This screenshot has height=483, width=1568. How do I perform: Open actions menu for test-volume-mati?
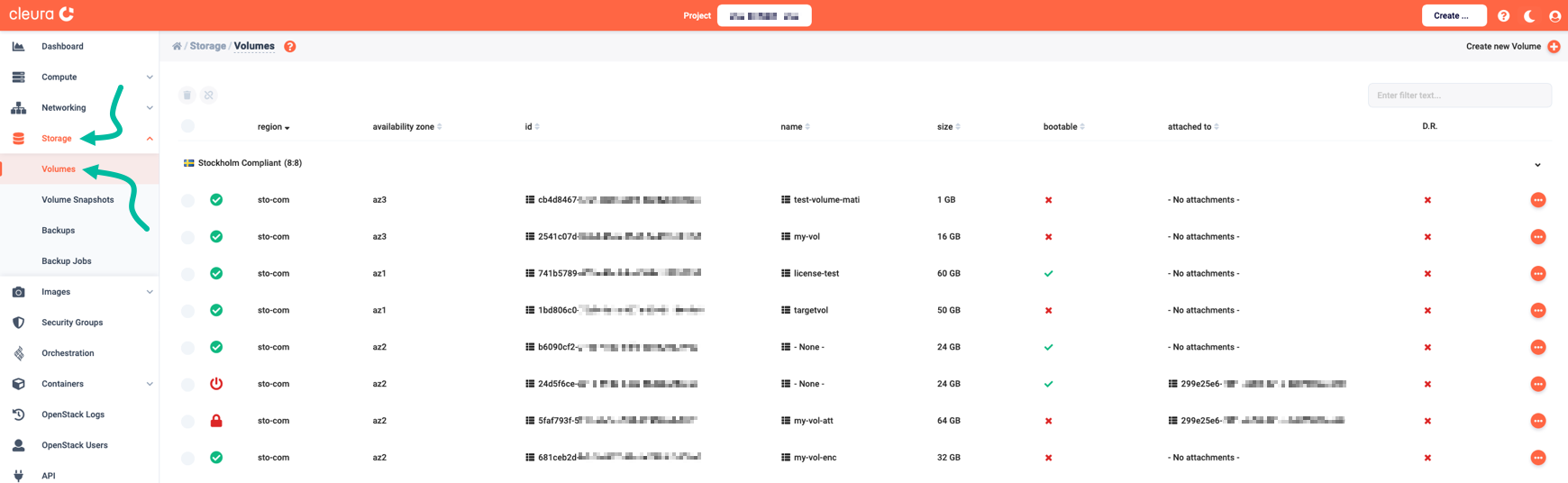pos(1538,200)
